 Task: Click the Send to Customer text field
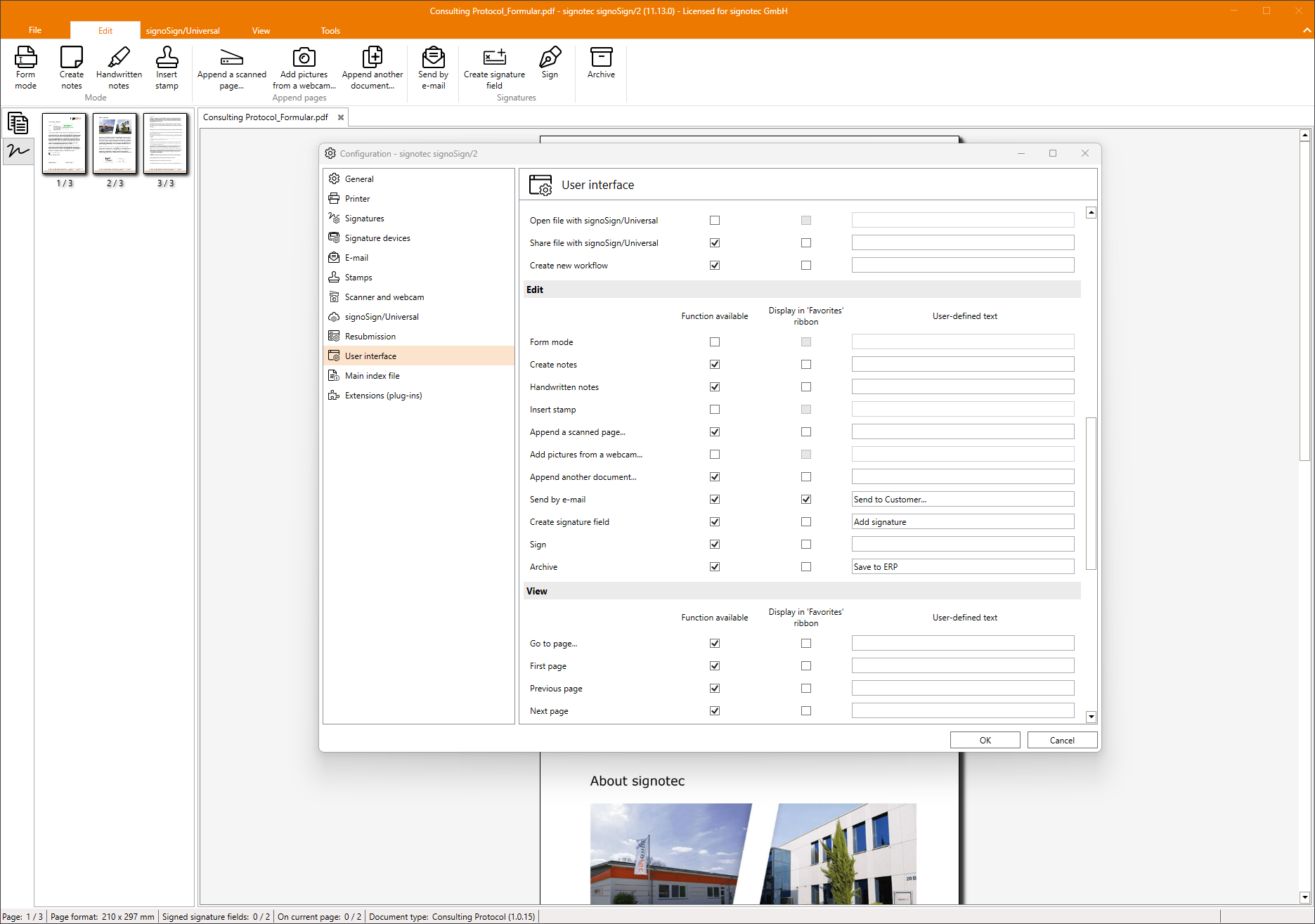(963, 500)
